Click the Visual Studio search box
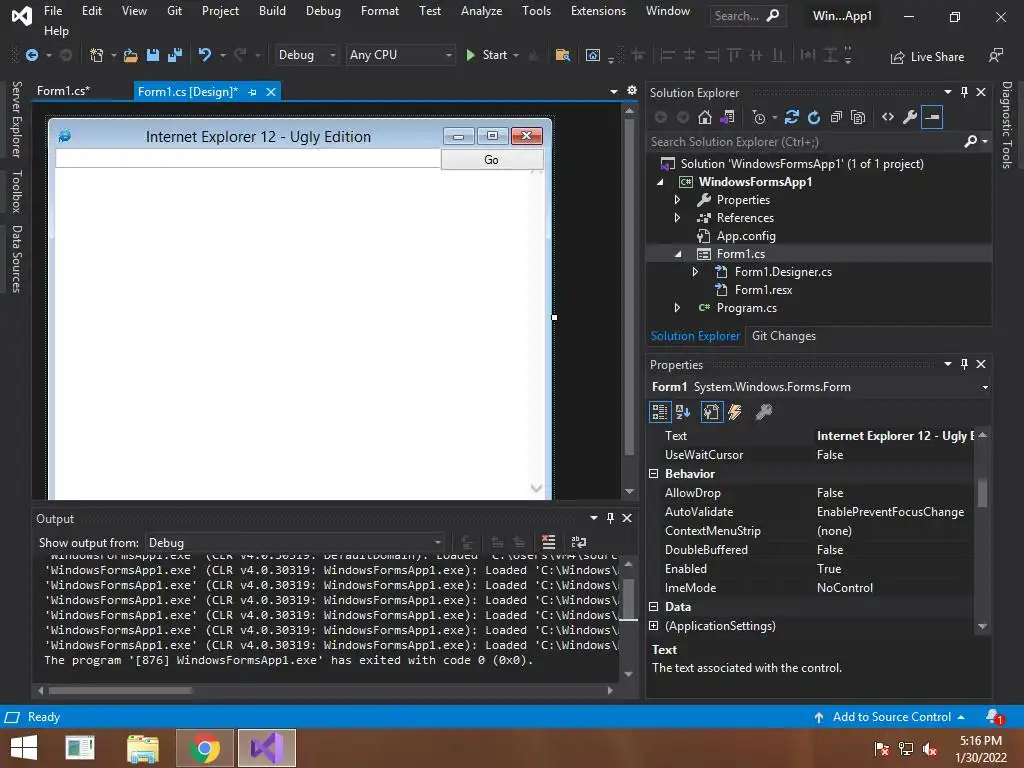 click(747, 16)
